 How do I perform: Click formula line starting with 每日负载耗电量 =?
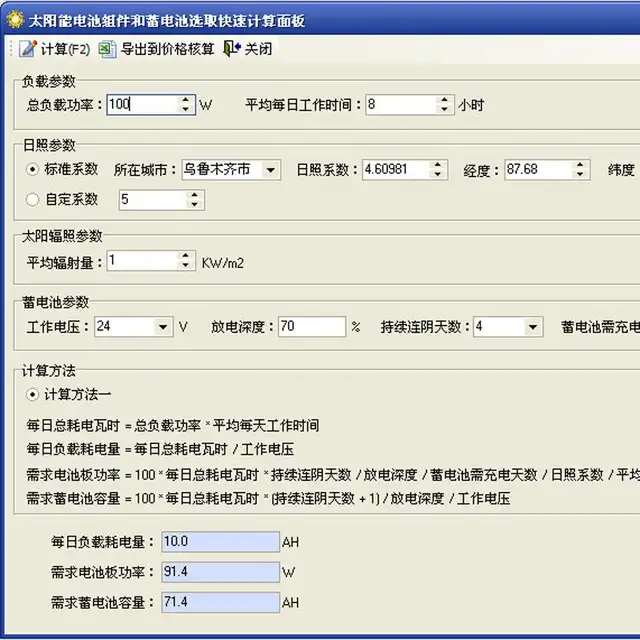coord(160,449)
